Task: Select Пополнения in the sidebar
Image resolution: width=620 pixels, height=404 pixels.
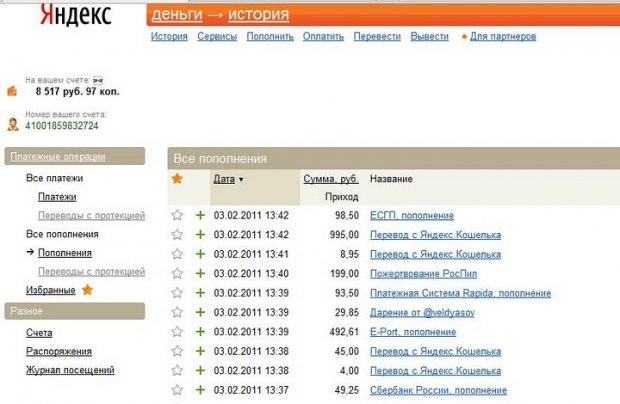Action: (x=65, y=253)
